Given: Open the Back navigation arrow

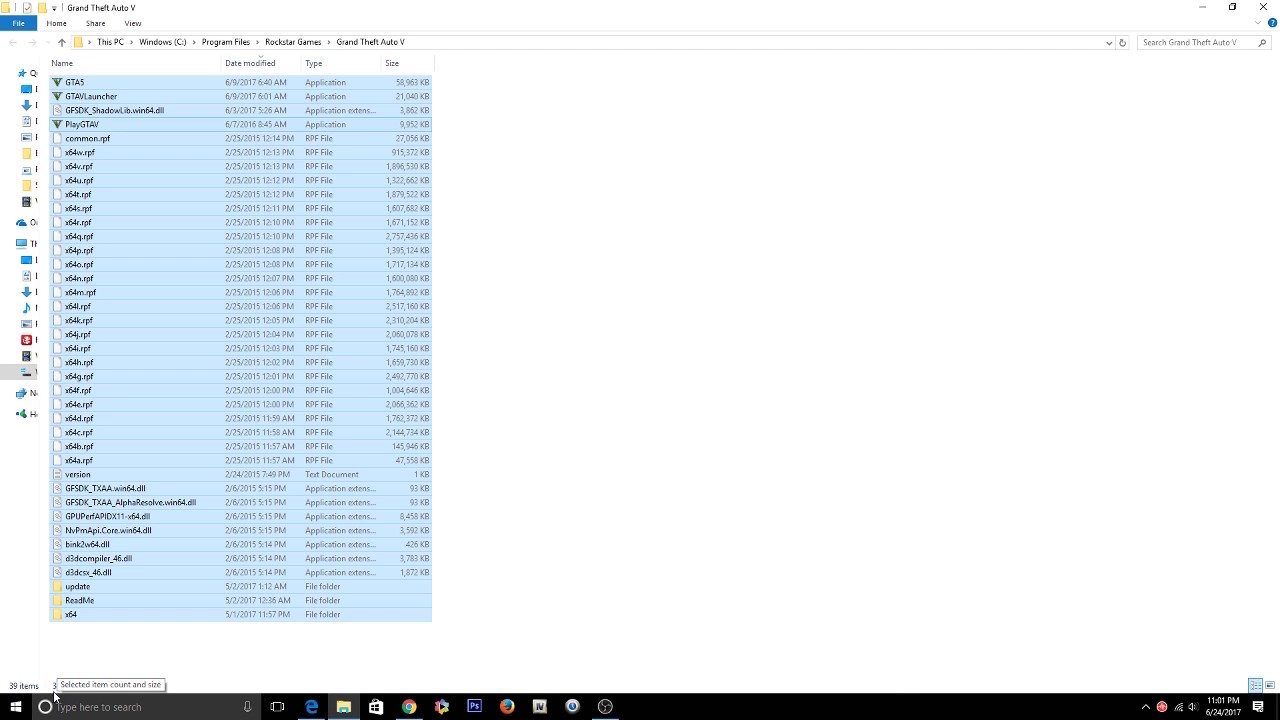Looking at the screenshot, I should 11,42.
